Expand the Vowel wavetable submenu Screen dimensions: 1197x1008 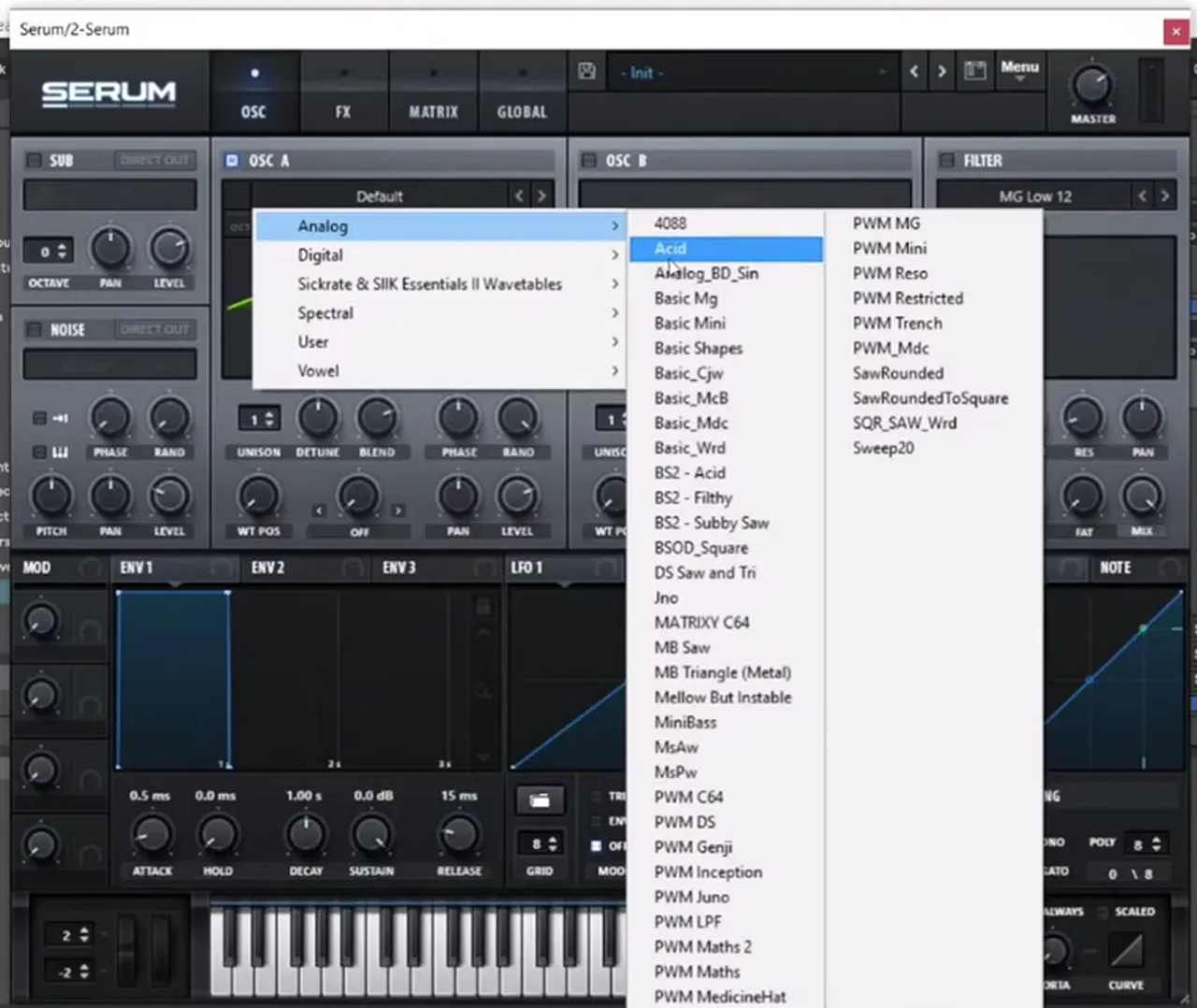[x=440, y=371]
